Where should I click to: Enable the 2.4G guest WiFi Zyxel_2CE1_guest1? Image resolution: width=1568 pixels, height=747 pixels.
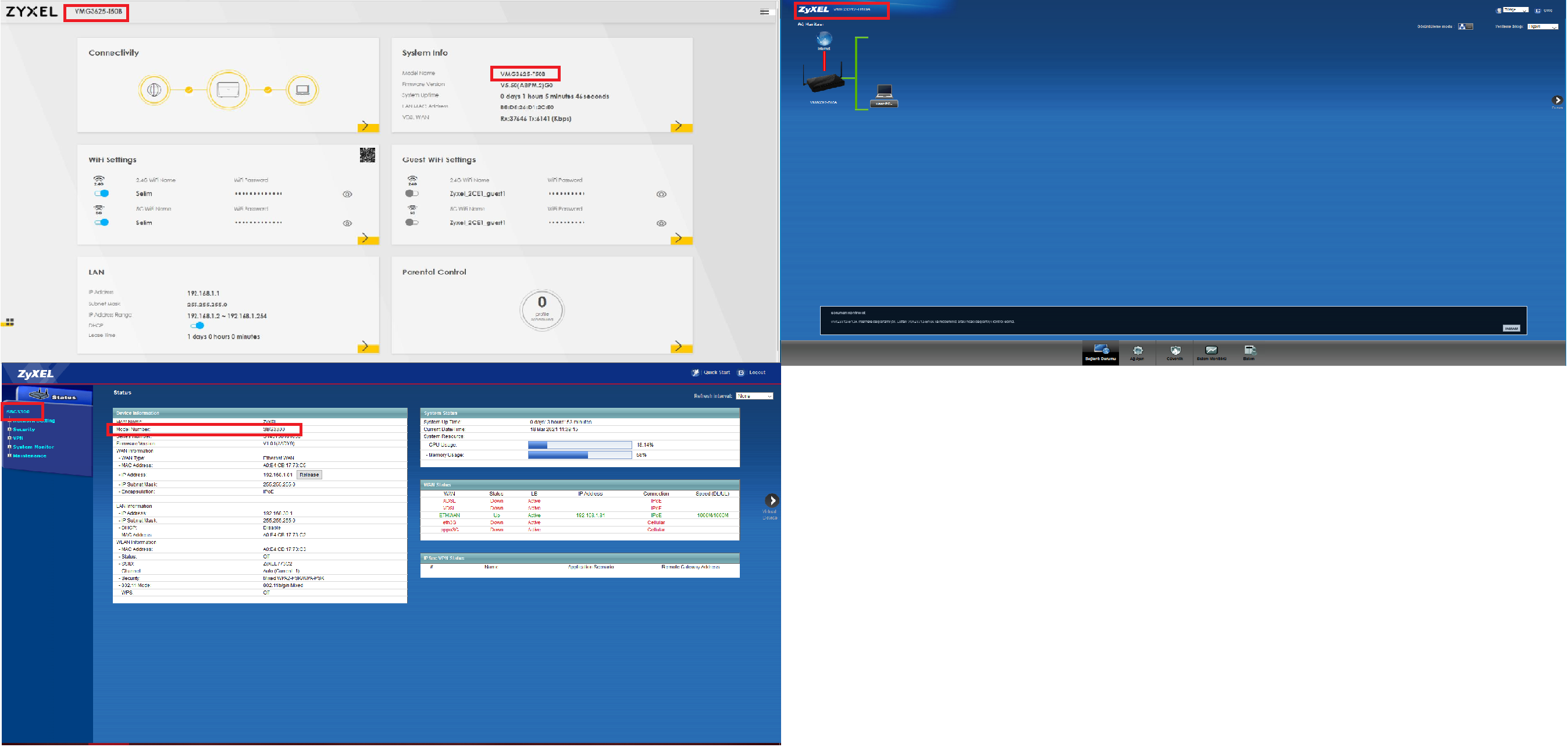412,194
